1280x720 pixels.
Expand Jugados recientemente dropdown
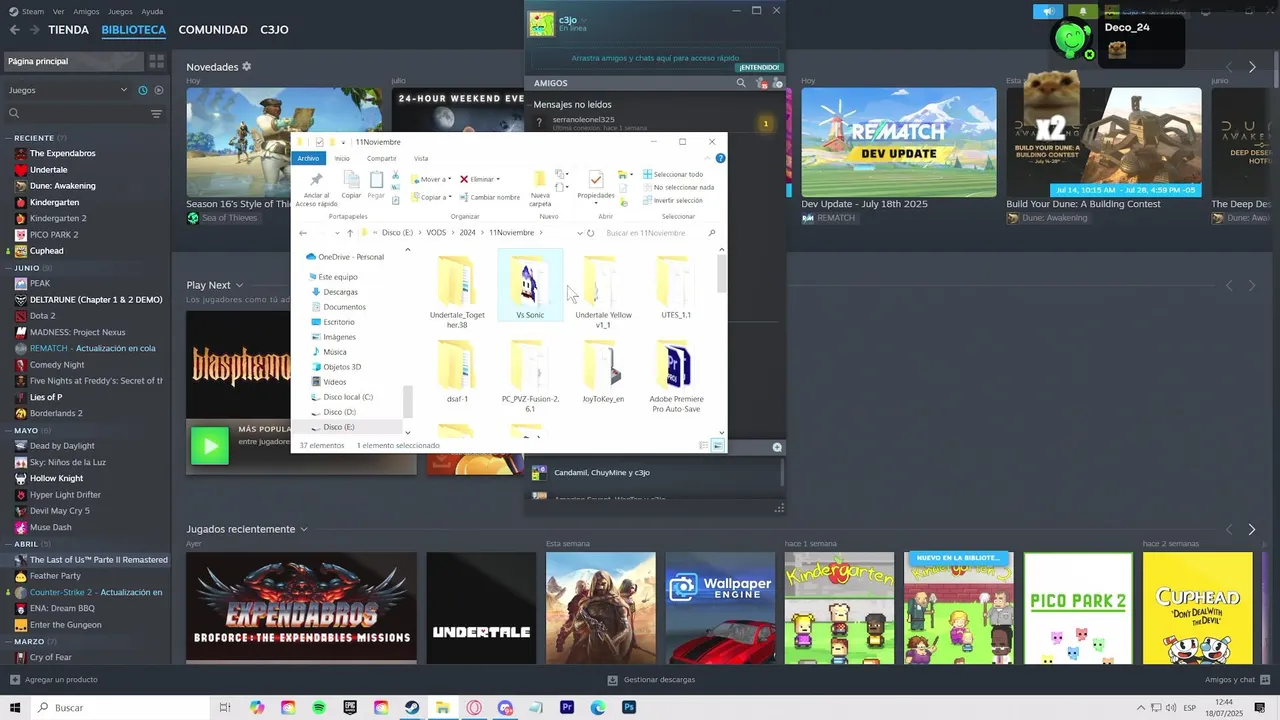[x=304, y=529]
